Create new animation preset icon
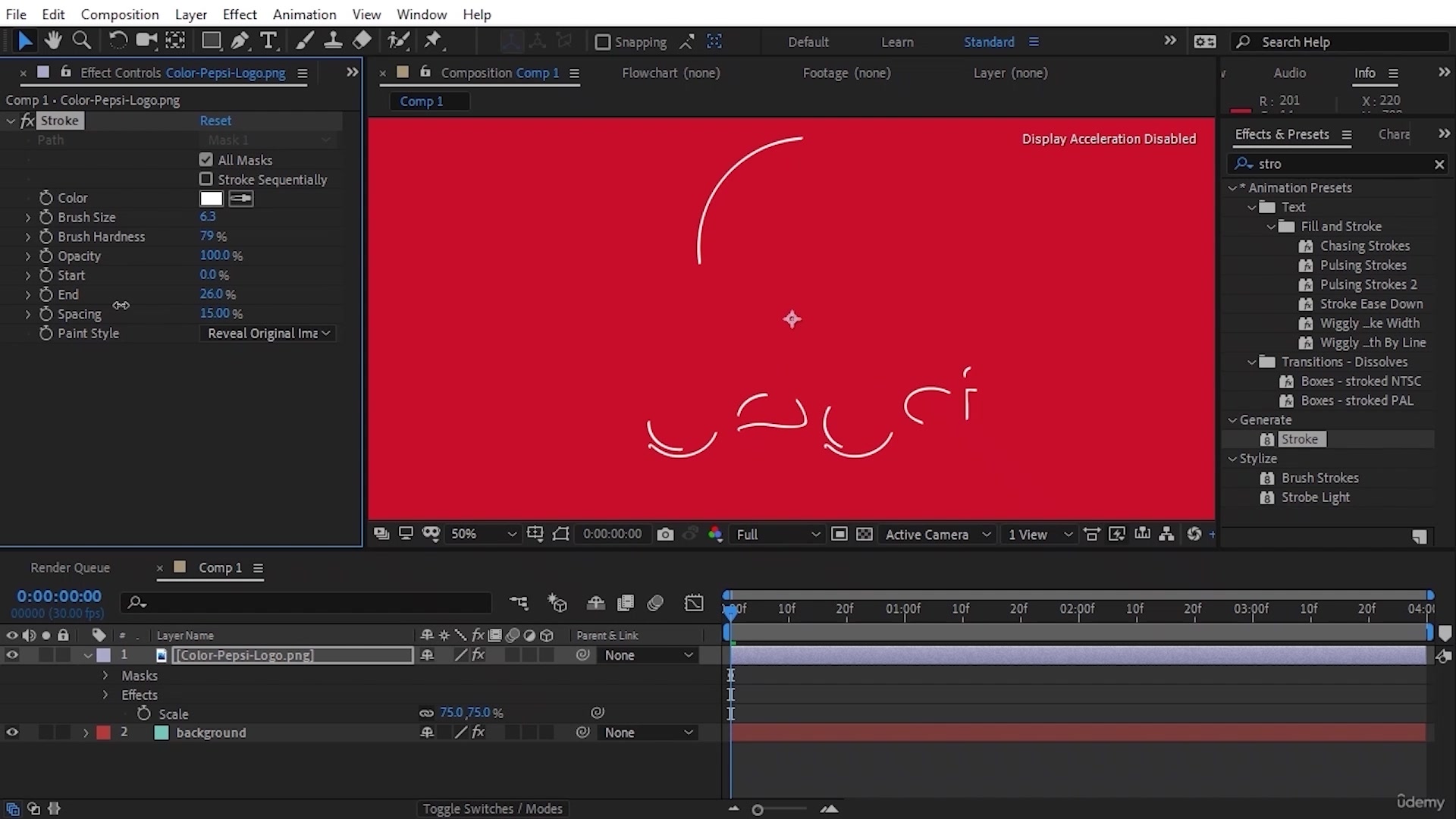The height and width of the screenshot is (819, 1456). pos(1420,537)
